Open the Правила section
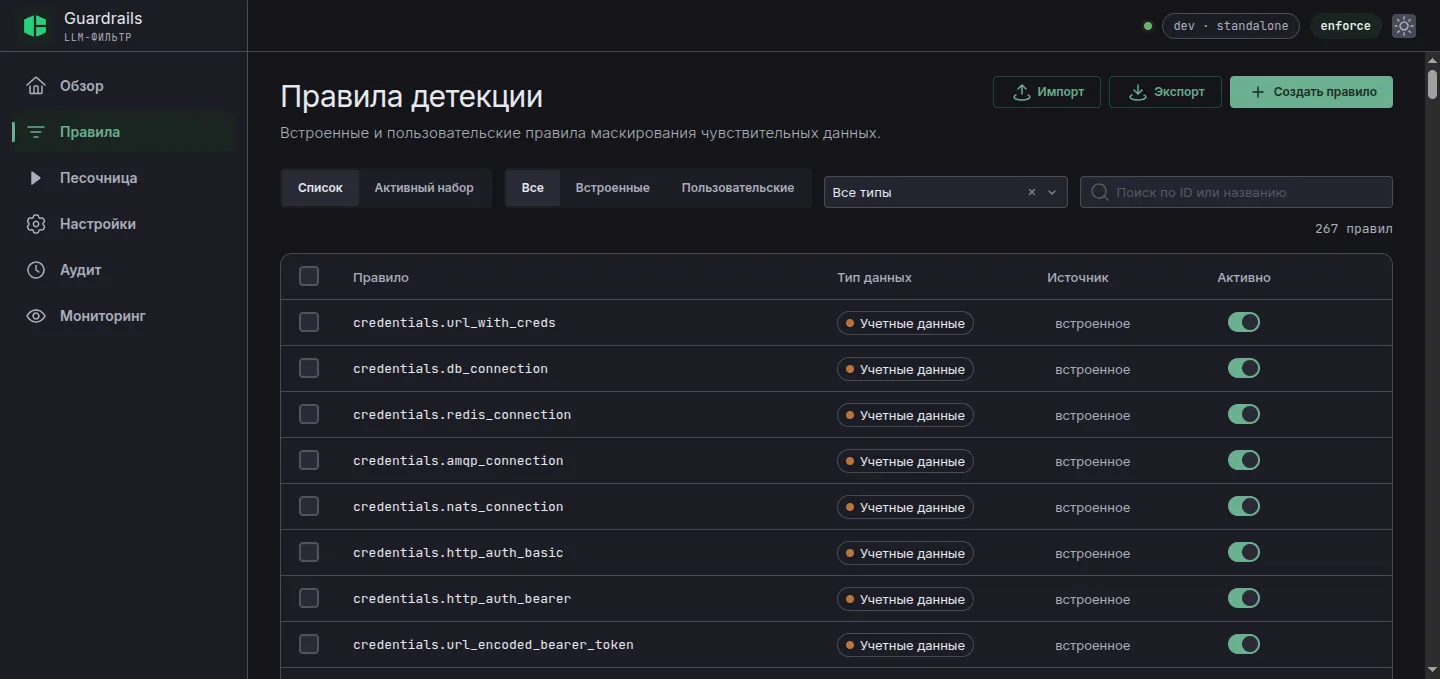 124,132
